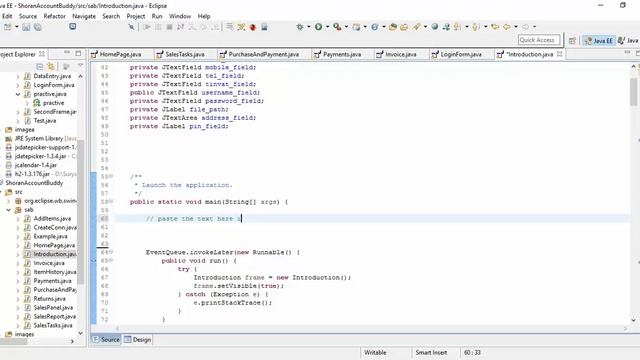Screen dimensions: 640x360
Task: Expand the DataEntry.java tree node
Action: coord(18,76)
